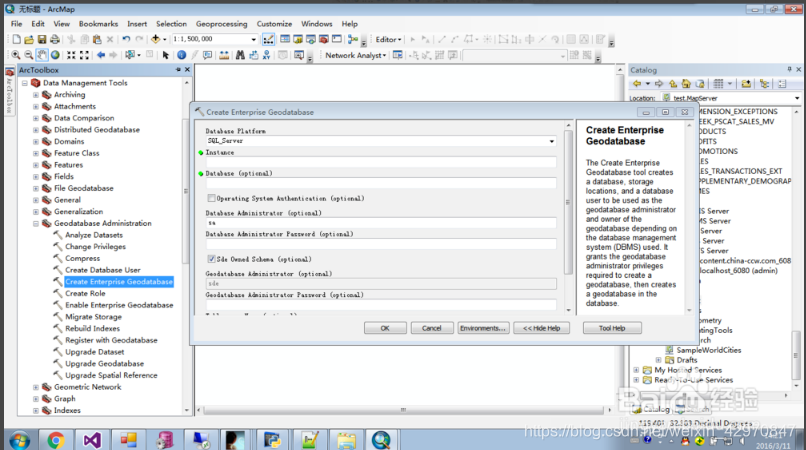Click the Database (optional) input field
806x450 pixels.
(x=381, y=183)
